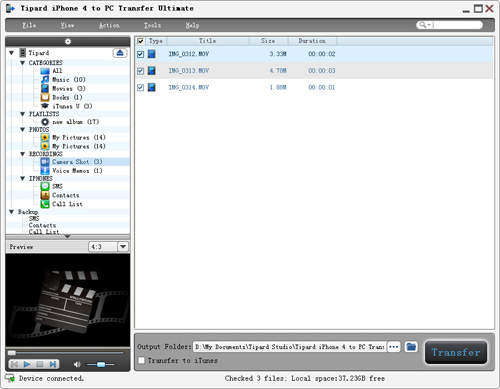
Task: Collapse the Backup tree node
Action: coord(12,212)
